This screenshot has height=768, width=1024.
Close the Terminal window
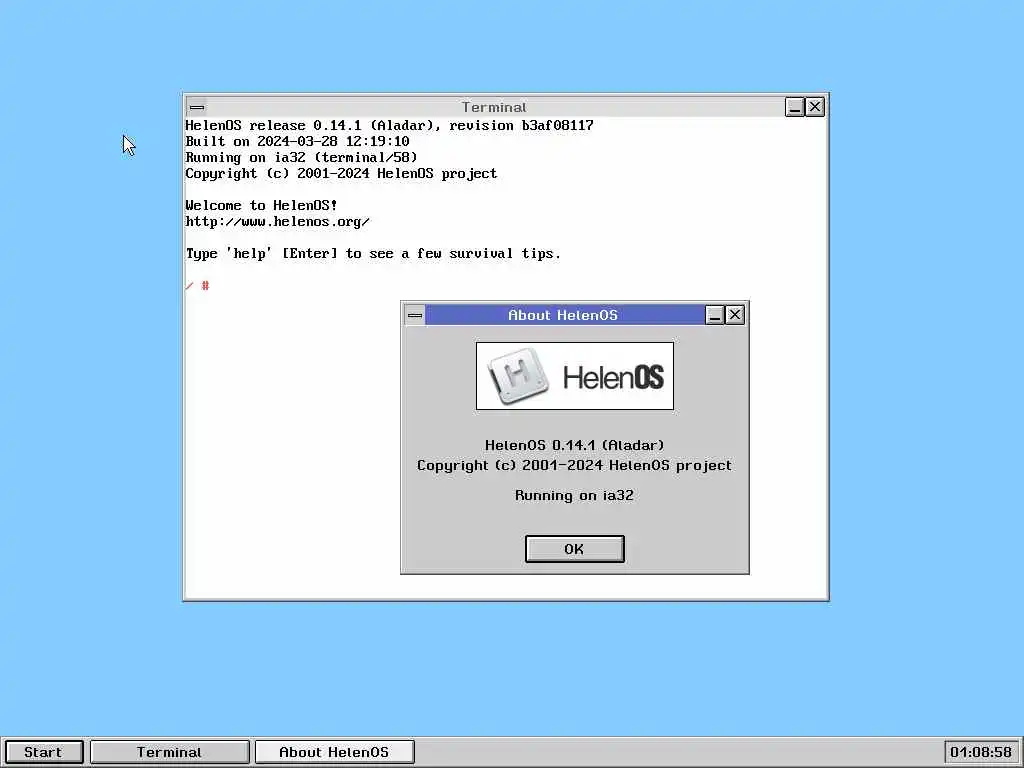coord(815,107)
